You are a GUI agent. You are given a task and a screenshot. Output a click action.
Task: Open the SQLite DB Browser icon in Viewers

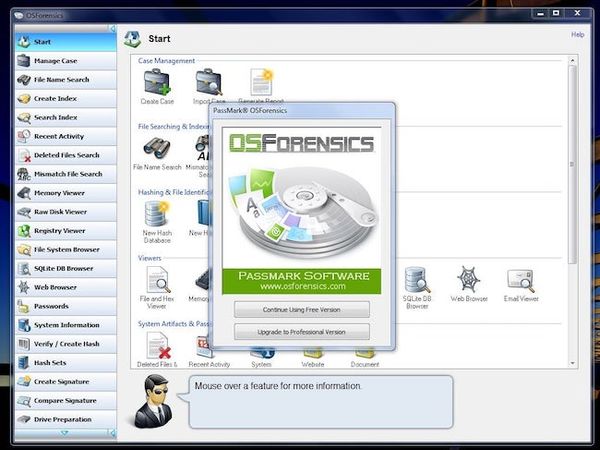point(417,280)
